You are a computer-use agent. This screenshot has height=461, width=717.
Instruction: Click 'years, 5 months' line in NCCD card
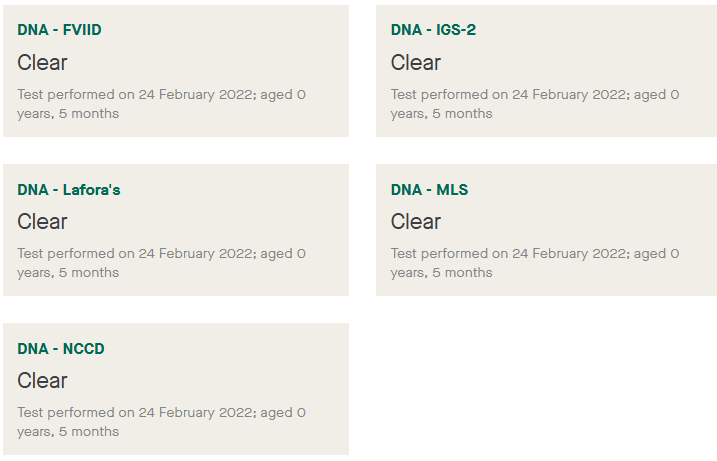pos(68,432)
